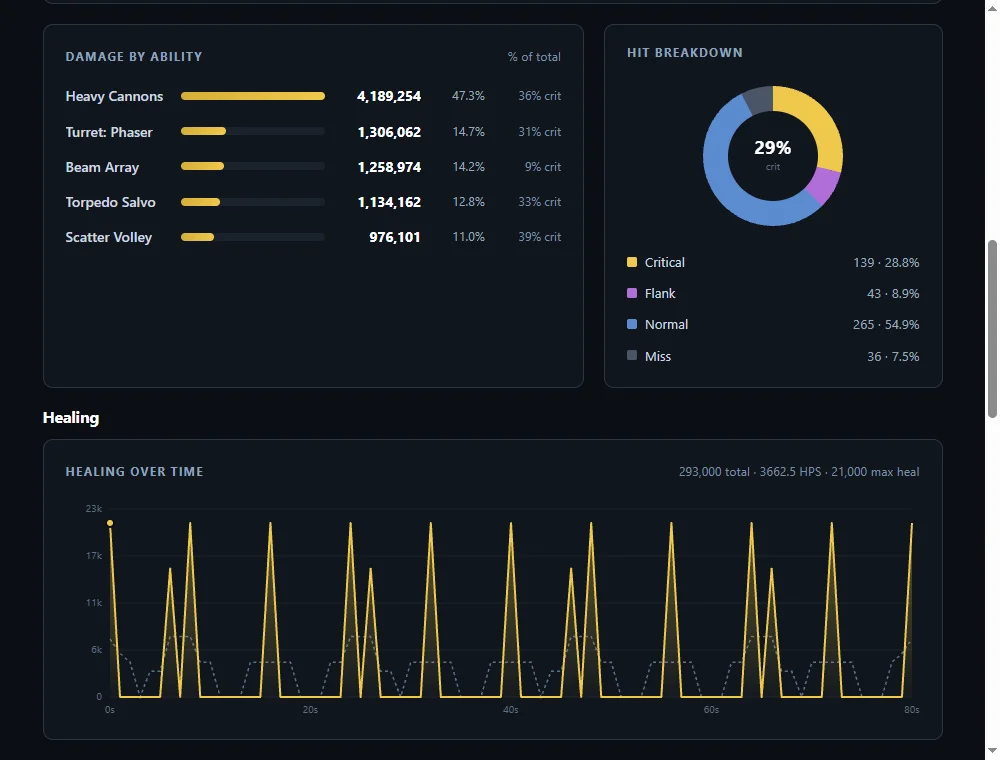Click the healing totals summary text
The height and width of the screenshot is (760, 1000).
pos(799,472)
